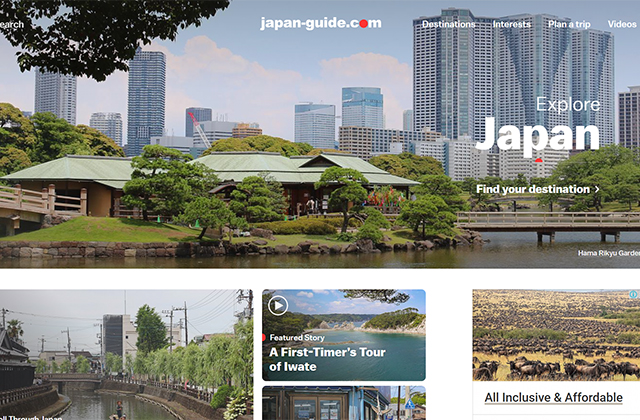
Task: Open the willow-lined canal photo card
Action: [125, 350]
